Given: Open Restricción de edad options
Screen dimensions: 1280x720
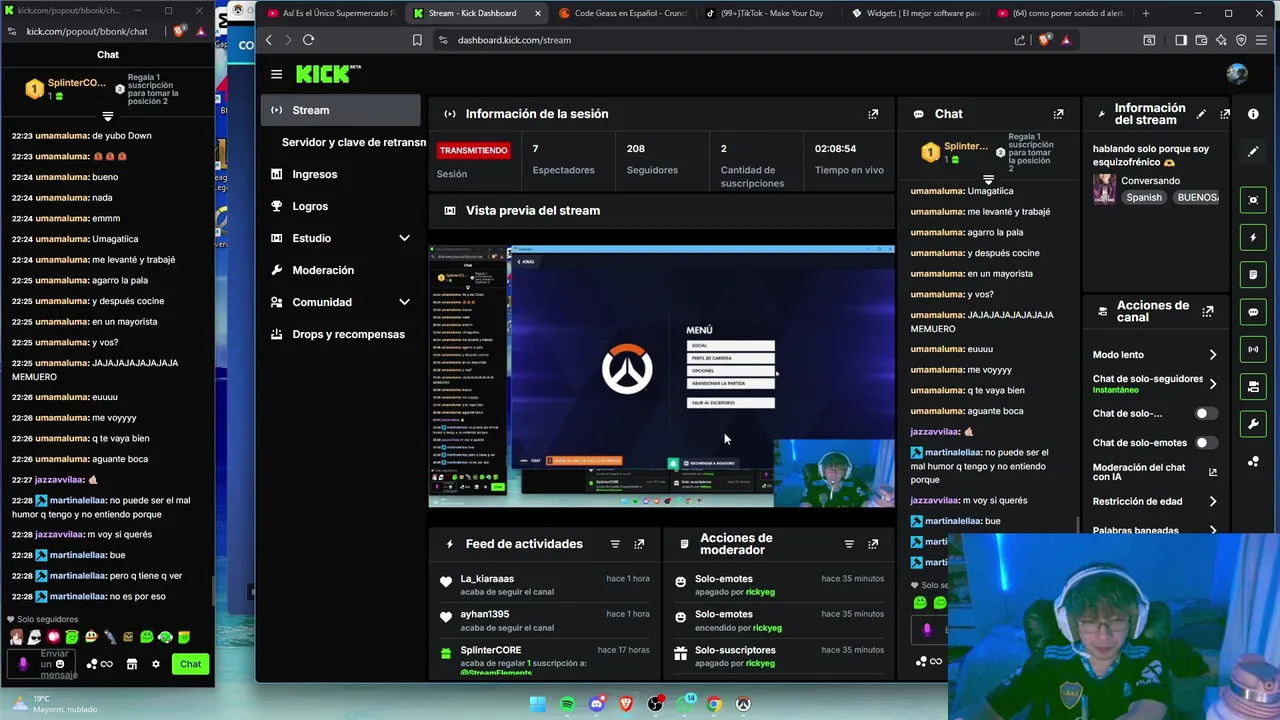Looking at the screenshot, I should [1155, 502].
